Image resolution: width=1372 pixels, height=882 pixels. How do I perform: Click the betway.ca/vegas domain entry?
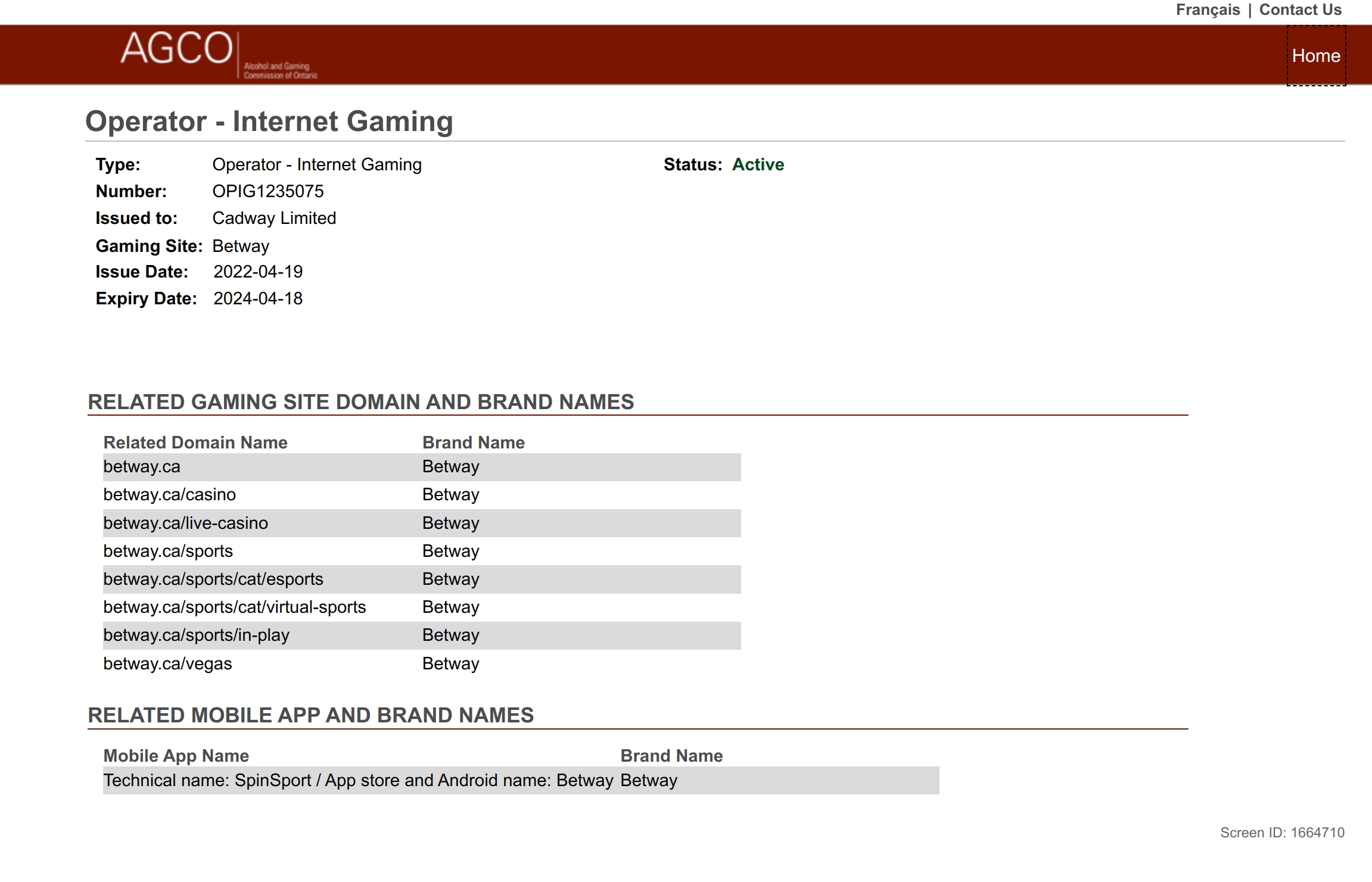pos(167,664)
